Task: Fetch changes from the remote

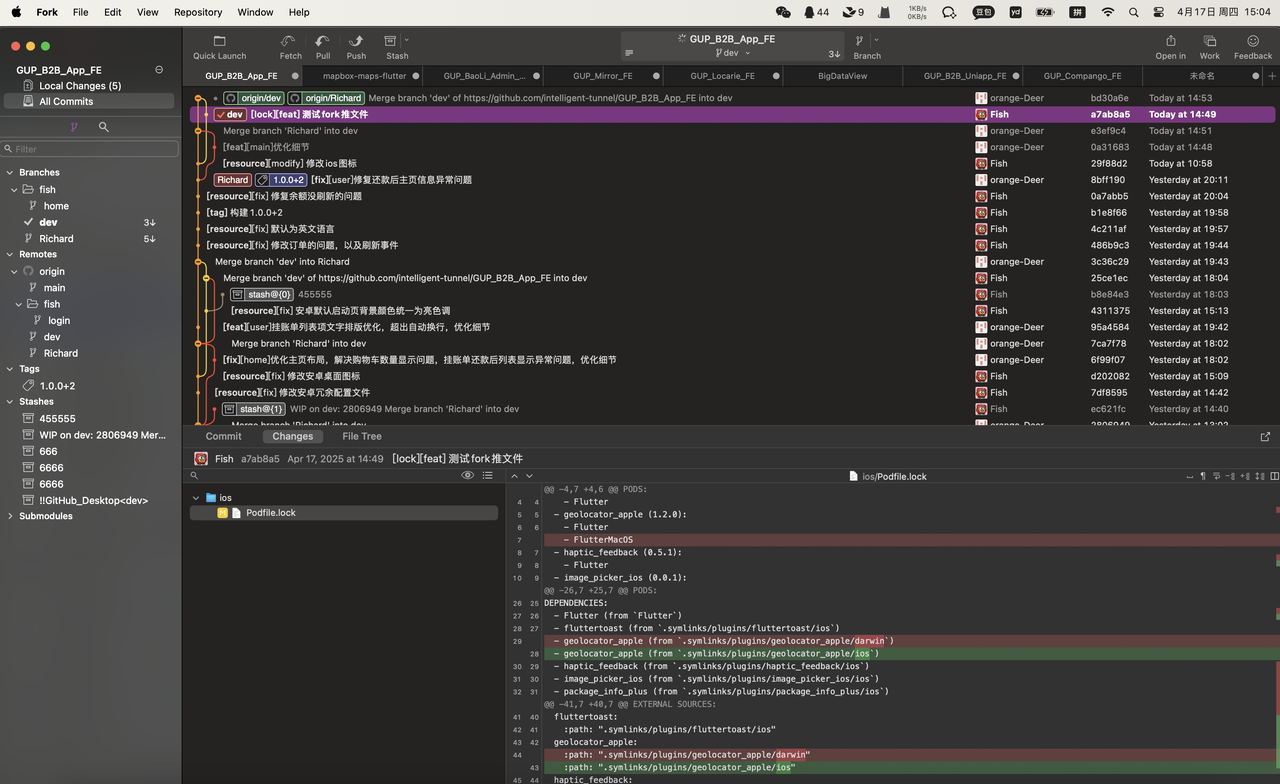Action: coord(290,47)
